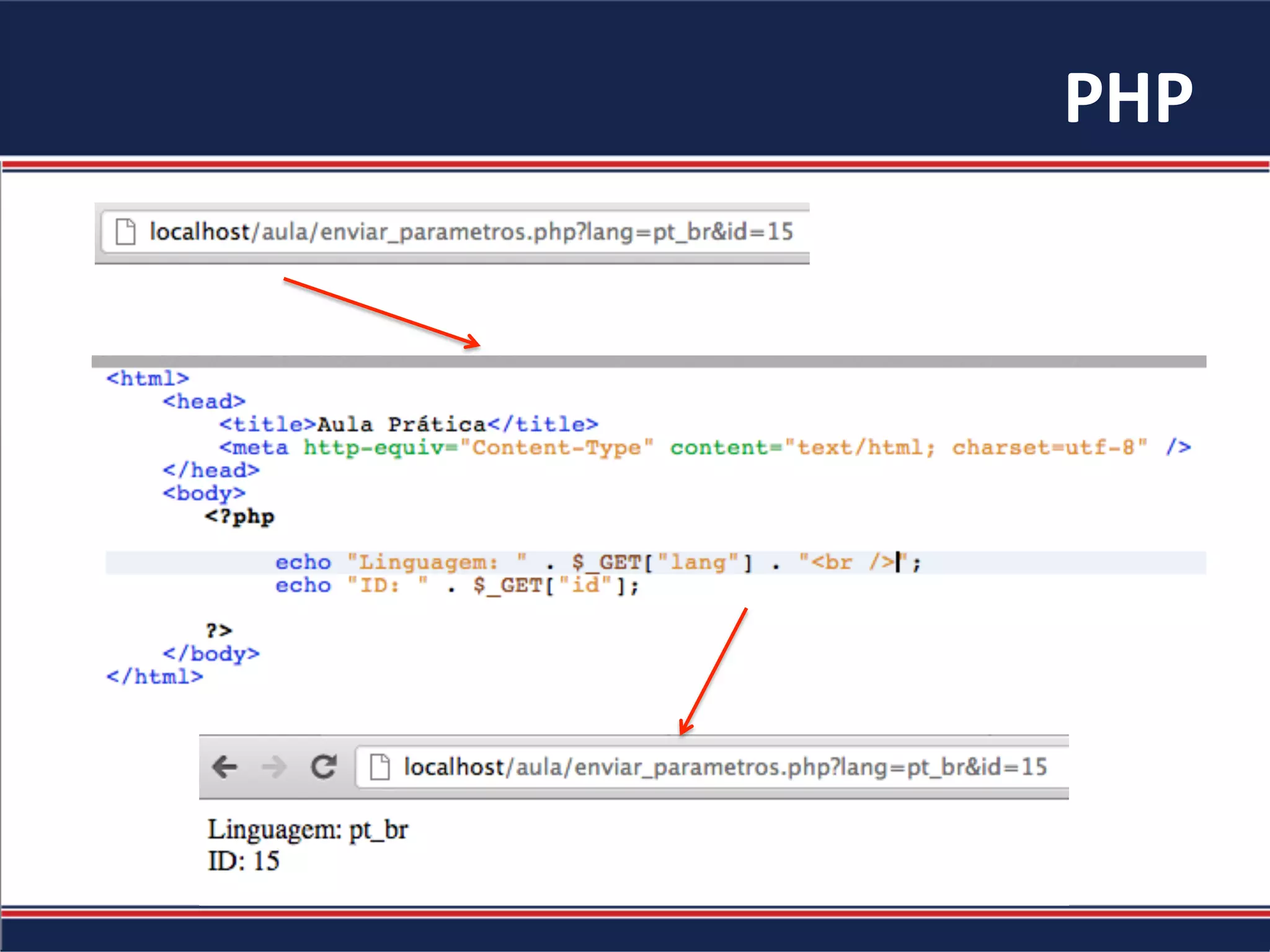Click the closing </body> tag
Image resolution: width=1270 pixels, height=952 pixels.
211,654
